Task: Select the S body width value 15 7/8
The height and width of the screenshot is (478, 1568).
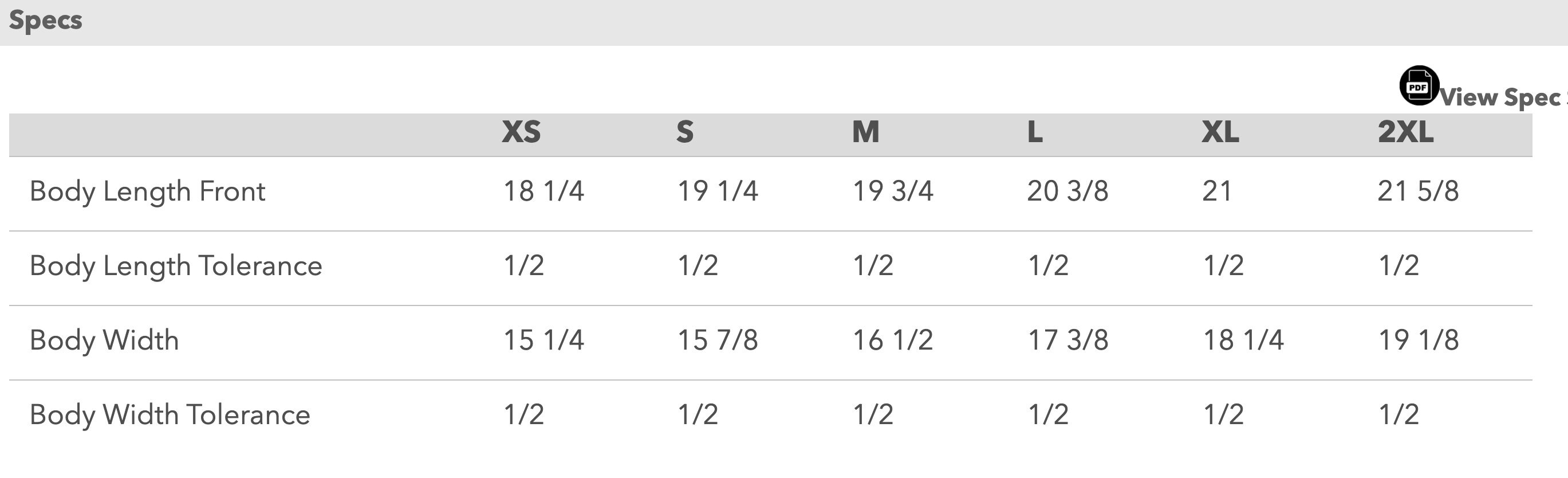Action: click(718, 340)
